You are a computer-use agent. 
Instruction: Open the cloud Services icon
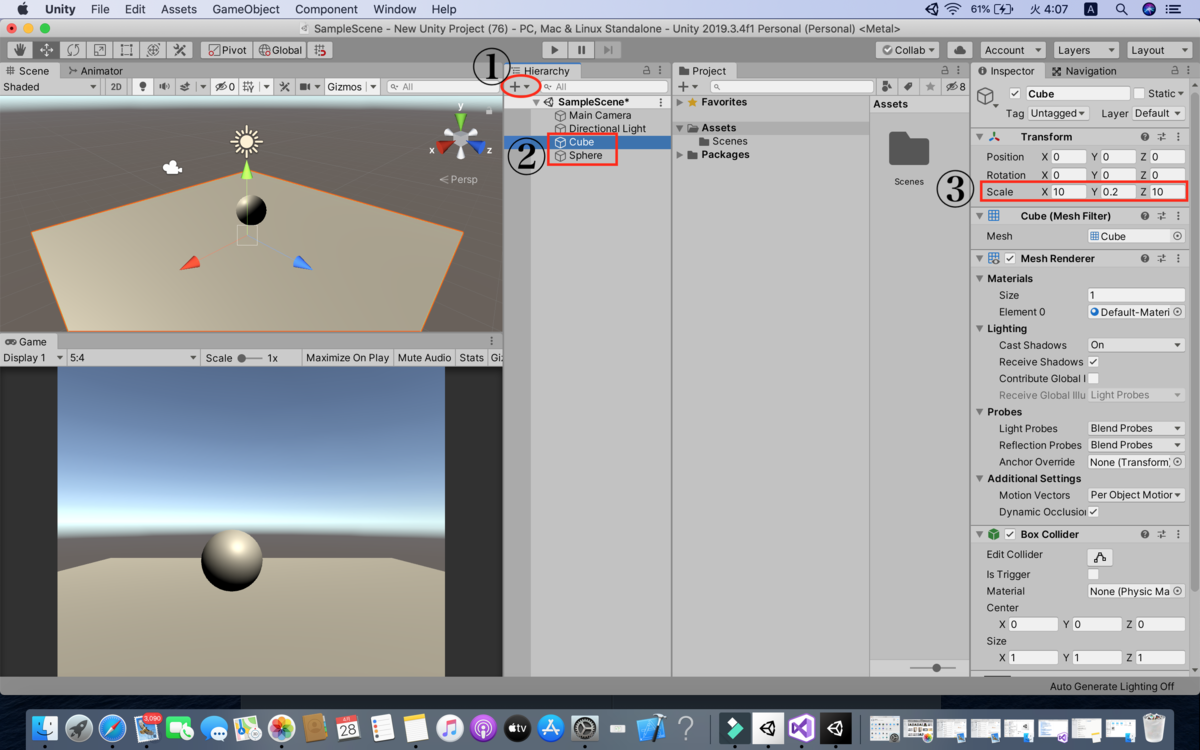click(960, 50)
